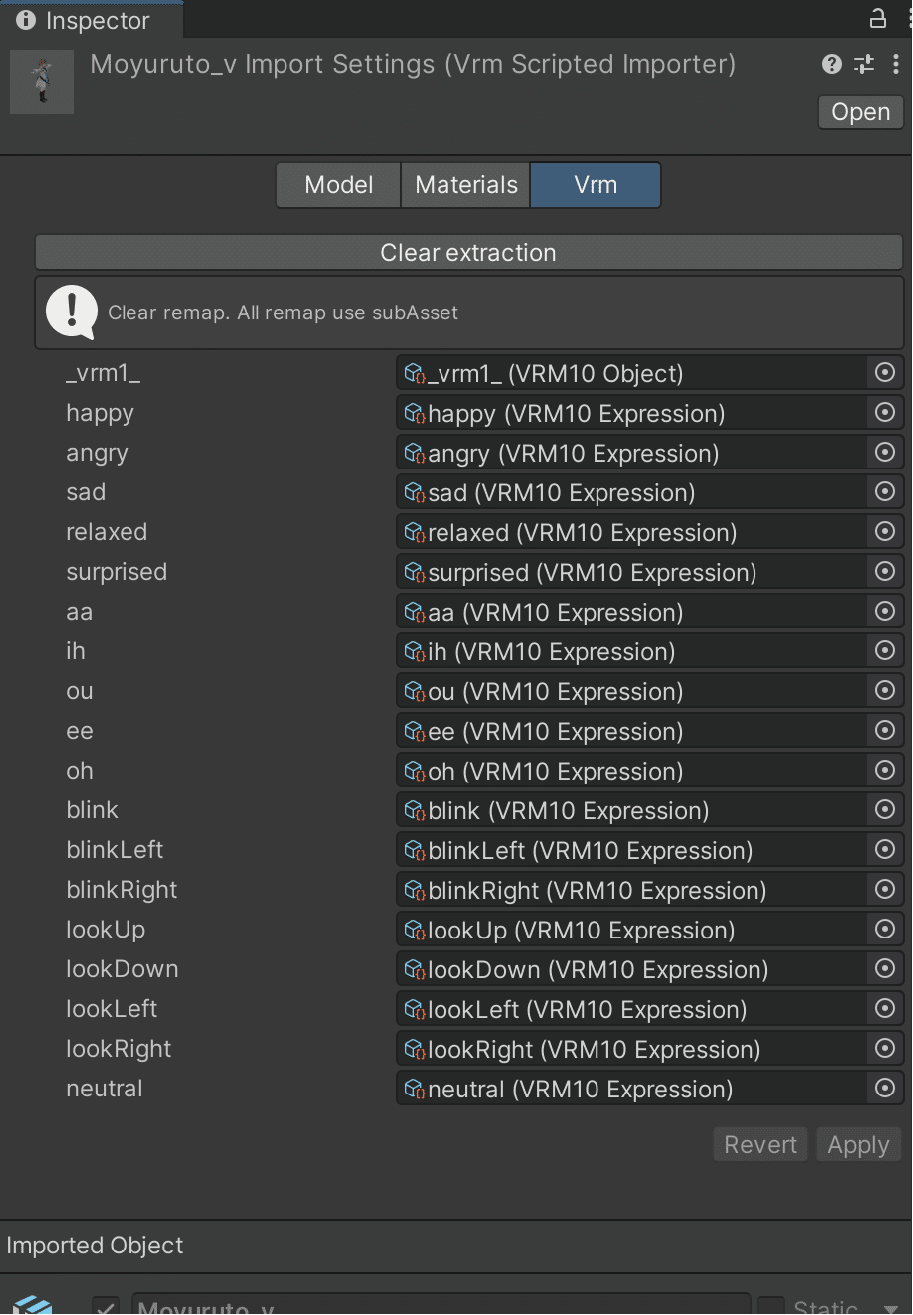Lock the Inspector with the padlock
The width and height of the screenshot is (913, 1315).
pos(876,19)
